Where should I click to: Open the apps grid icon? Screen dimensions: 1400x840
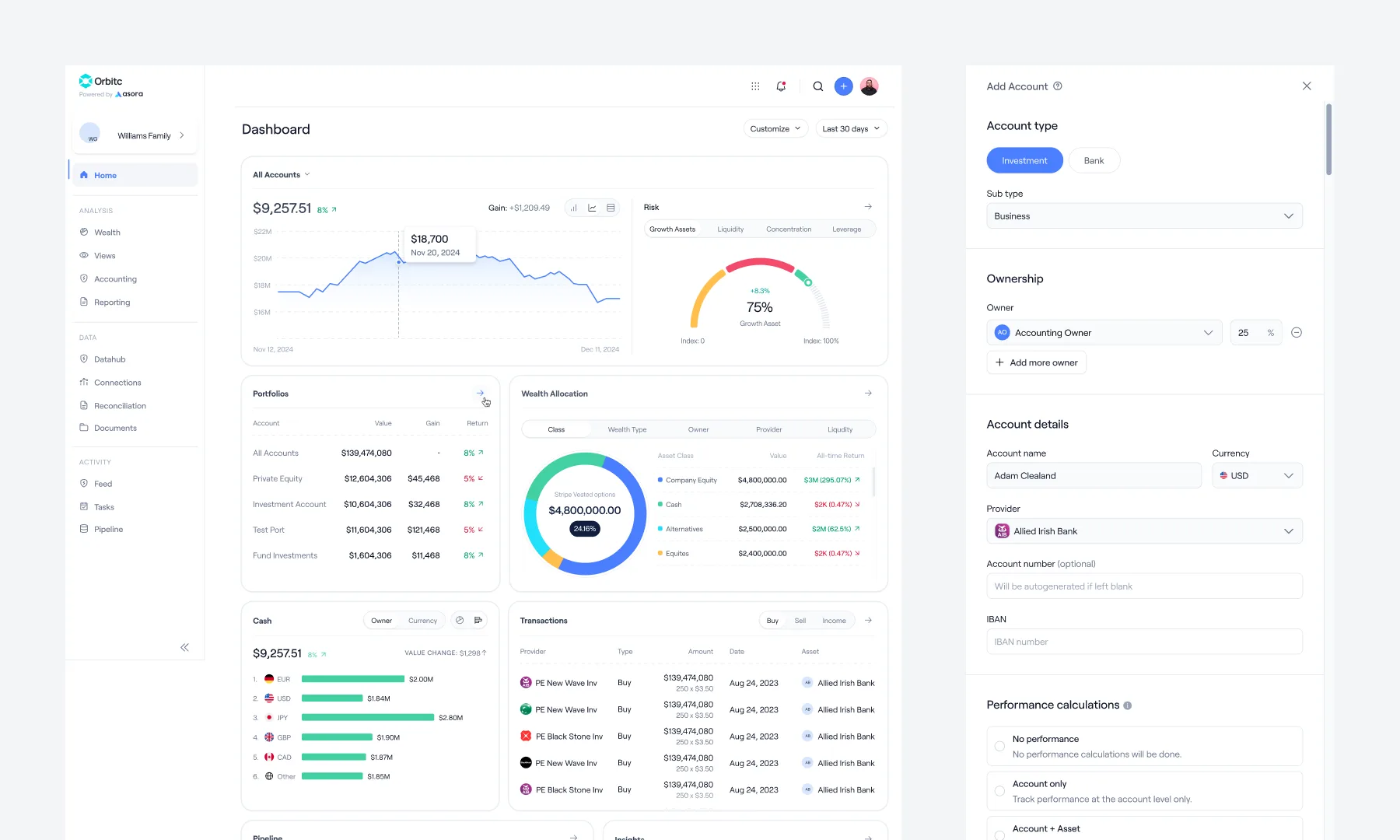click(x=755, y=86)
